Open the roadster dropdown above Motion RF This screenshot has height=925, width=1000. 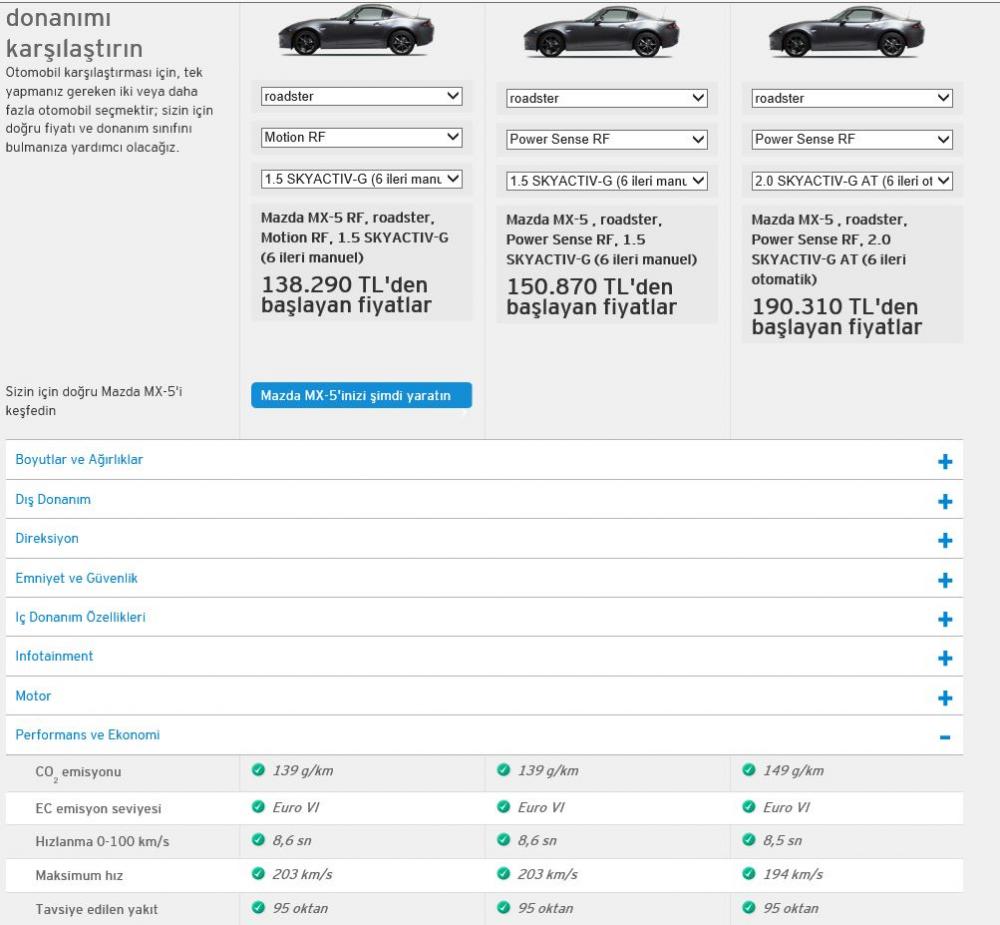(362, 96)
